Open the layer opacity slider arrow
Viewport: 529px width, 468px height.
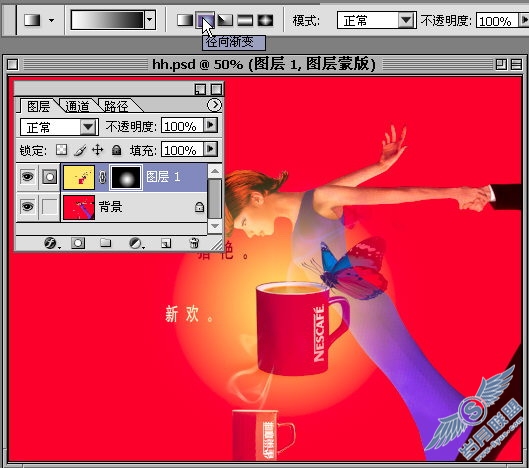point(211,125)
